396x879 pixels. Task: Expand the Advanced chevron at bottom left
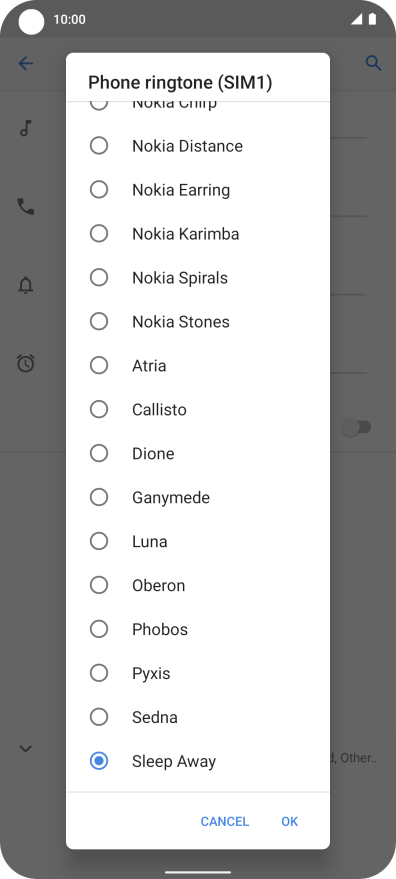tap(26, 748)
